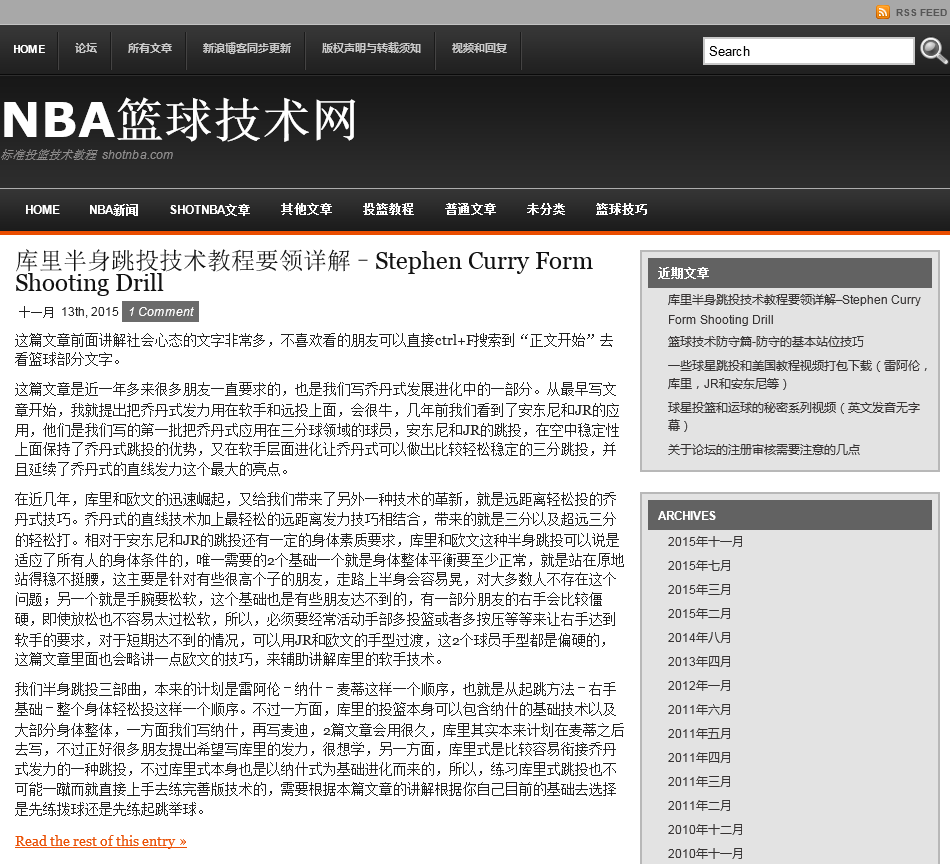950x864 pixels.
Task: Open the 新浪博客同步更新 menu item
Action: click(x=247, y=48)
